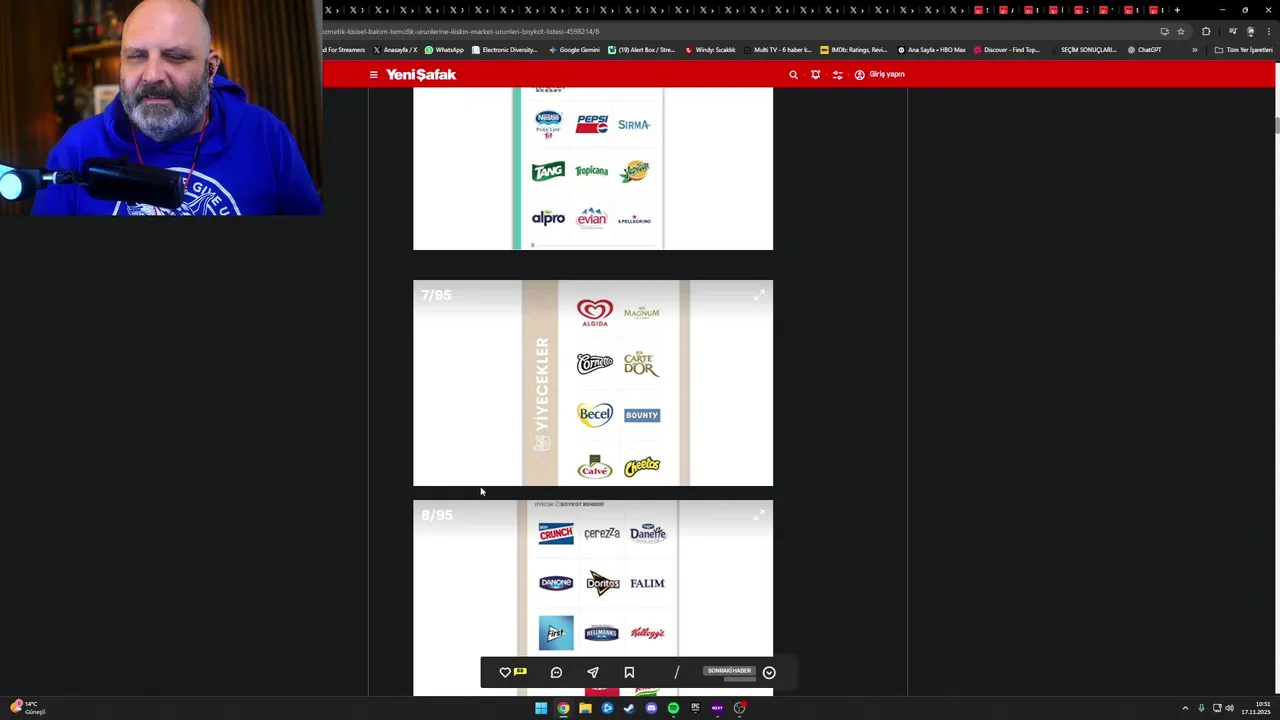The width and height of the screenshot is (1280, 720).
Task: Open Windows Start menu
Action: (x=541, y=708)
